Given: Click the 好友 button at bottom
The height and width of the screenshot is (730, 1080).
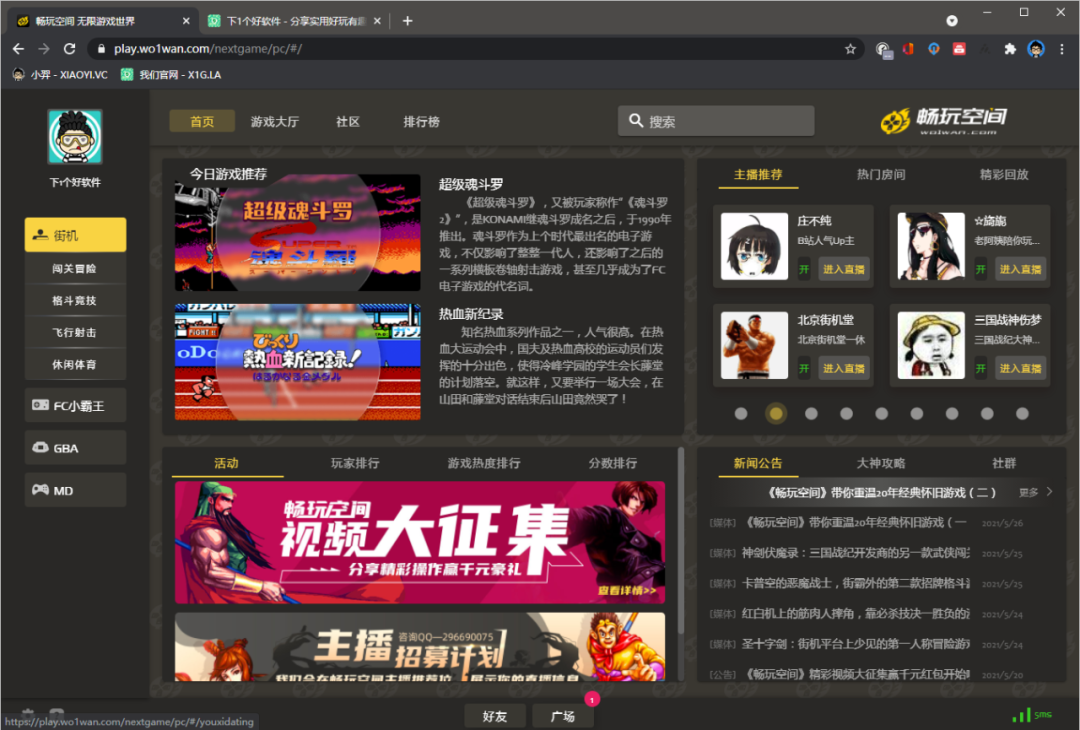Looking at the screenshot, I should [495, 716].
